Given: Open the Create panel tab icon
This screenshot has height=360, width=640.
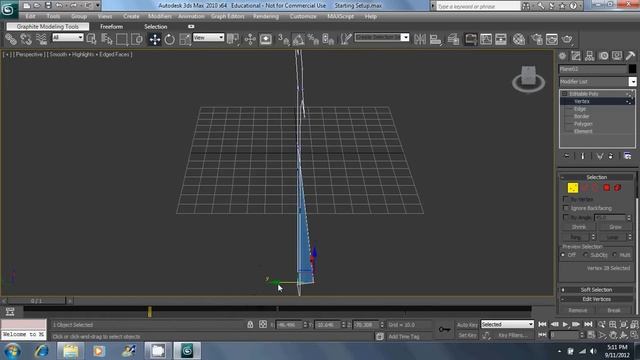Looking at the screenshot, I should tap(562, 56).
